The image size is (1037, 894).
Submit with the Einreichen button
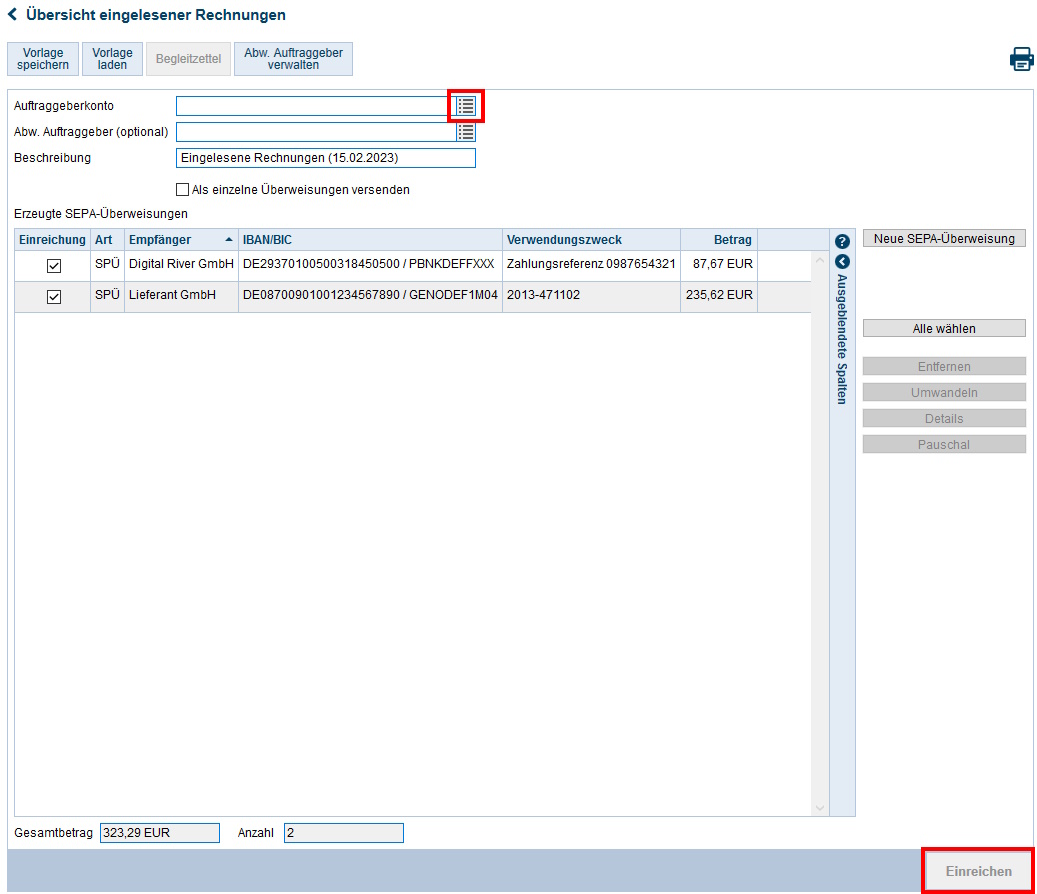(x=978, y=871)
